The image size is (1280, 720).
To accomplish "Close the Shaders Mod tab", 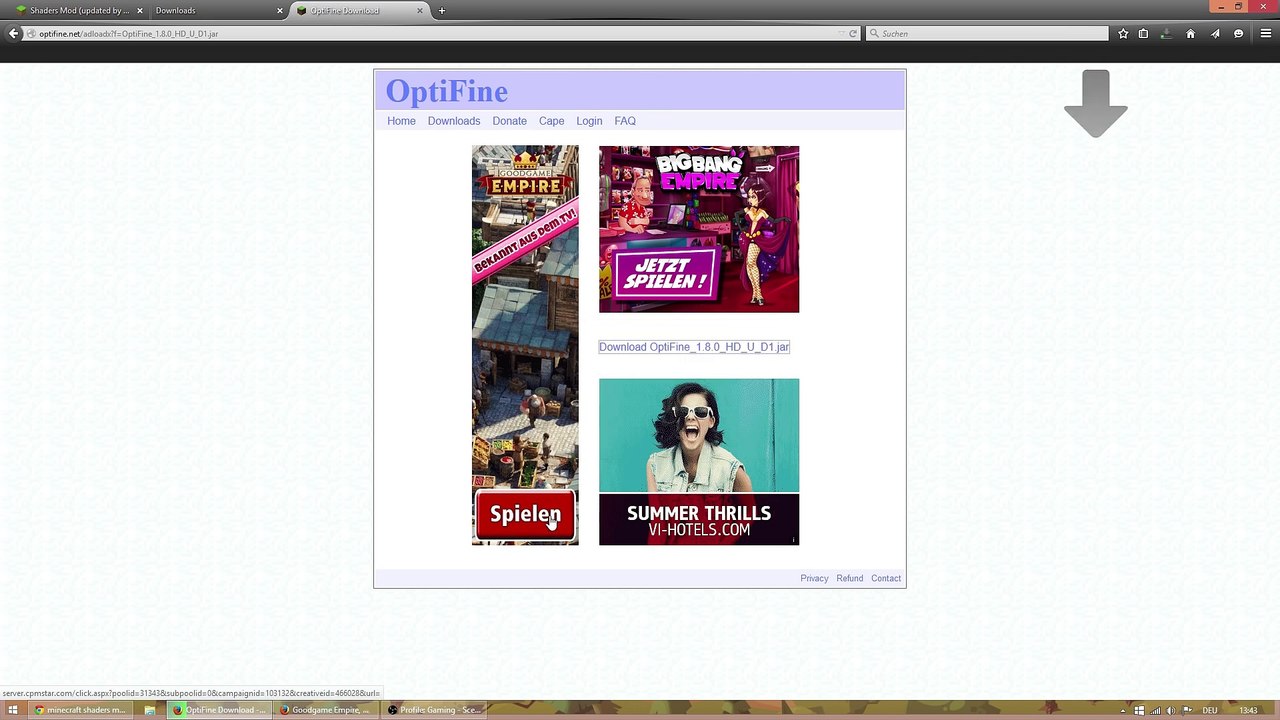I will coord(139,11).
